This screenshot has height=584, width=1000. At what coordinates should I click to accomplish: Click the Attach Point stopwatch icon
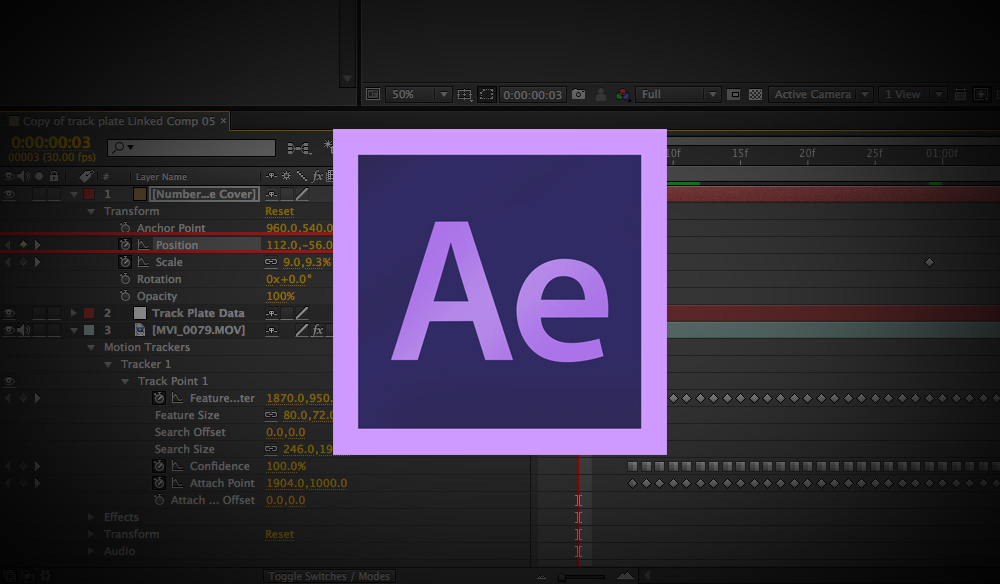click(159, 483)
